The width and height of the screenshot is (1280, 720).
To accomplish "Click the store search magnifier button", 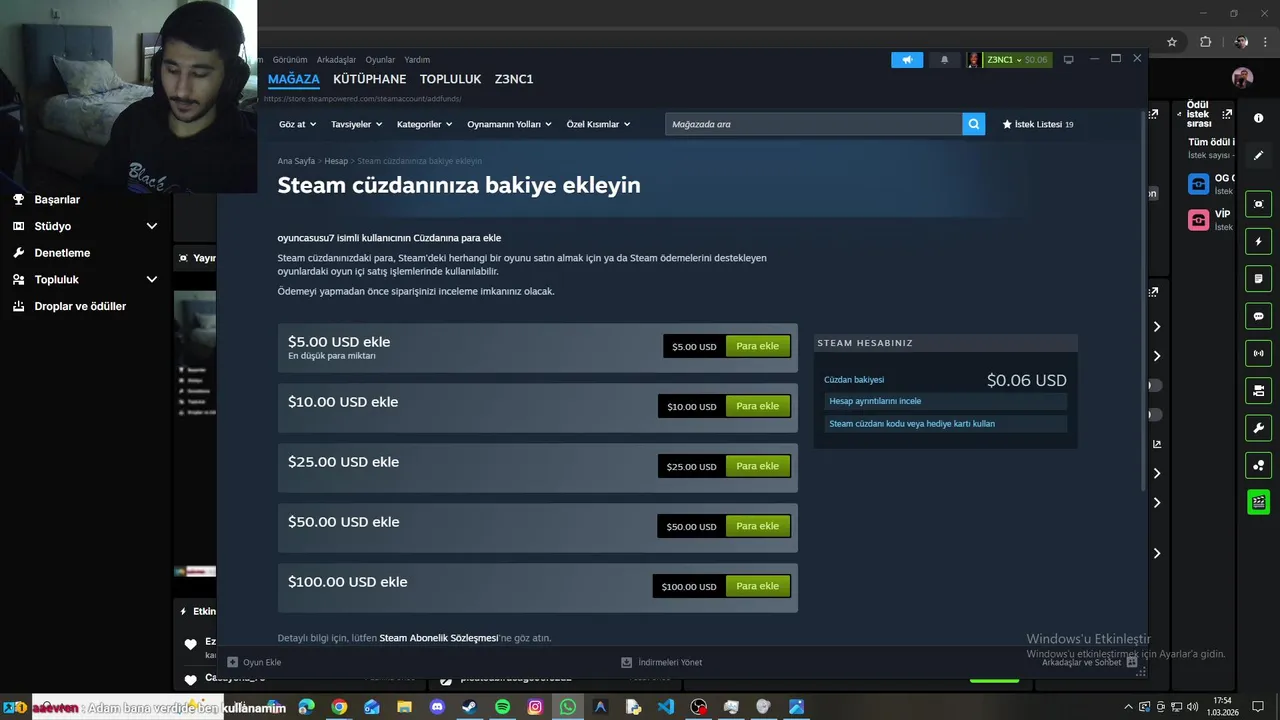I will click(974, 124).
